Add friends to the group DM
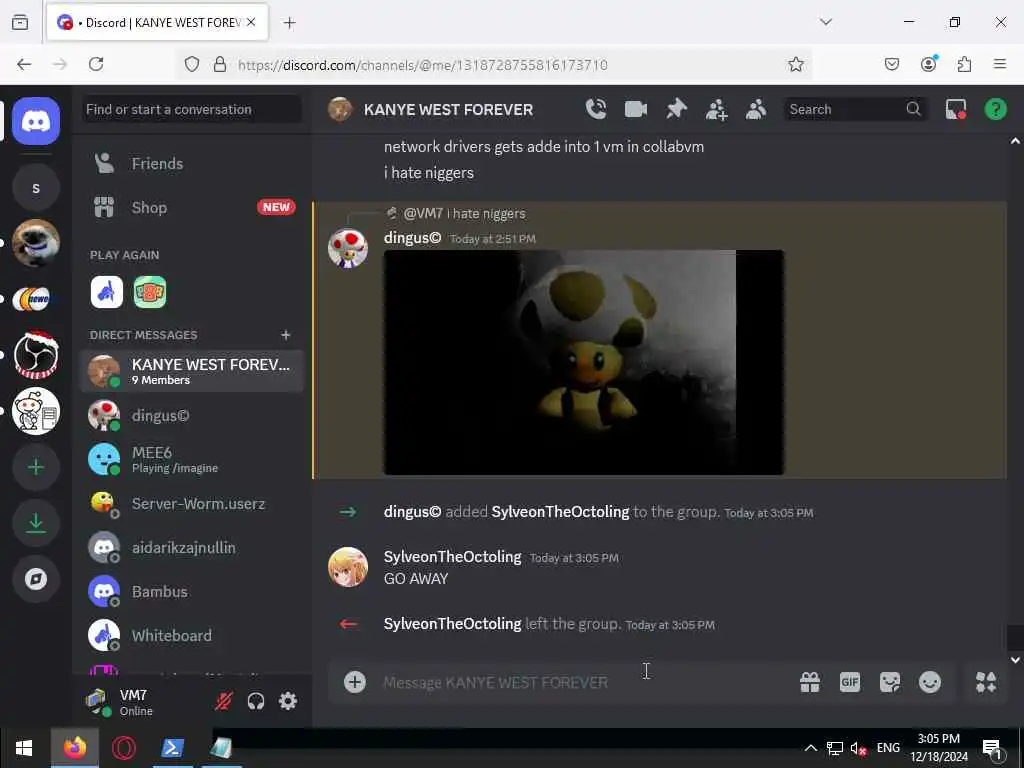The image size is (1024, 768). click(716, 109)
